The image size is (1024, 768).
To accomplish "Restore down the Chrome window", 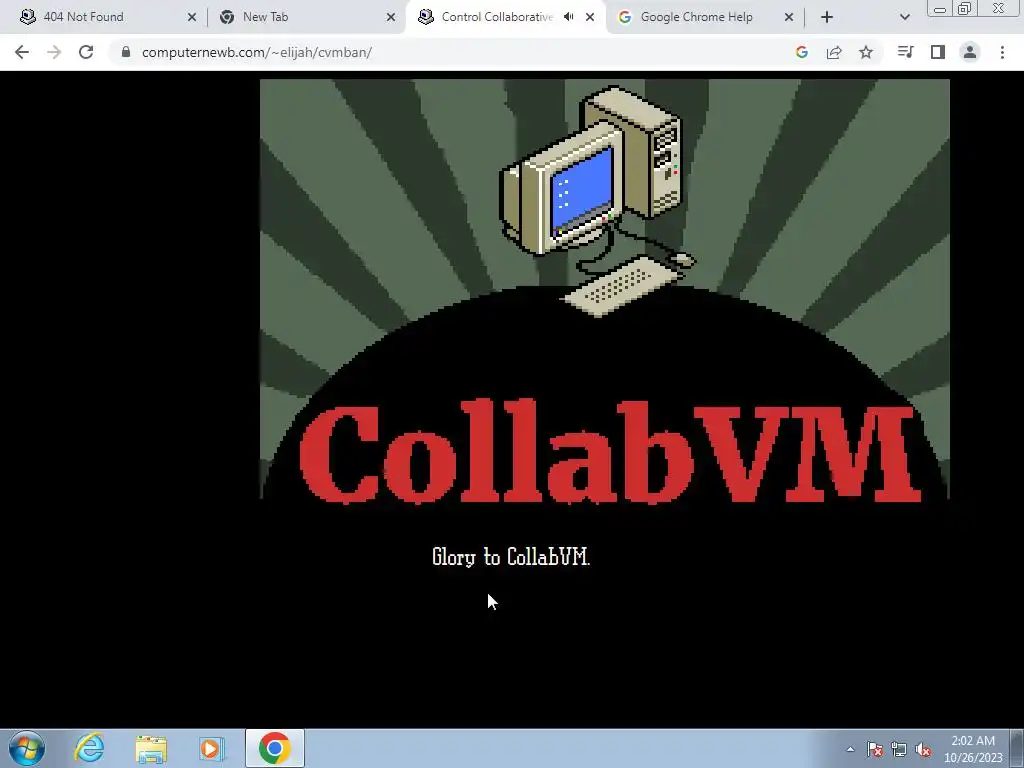I will click(965, 9).
